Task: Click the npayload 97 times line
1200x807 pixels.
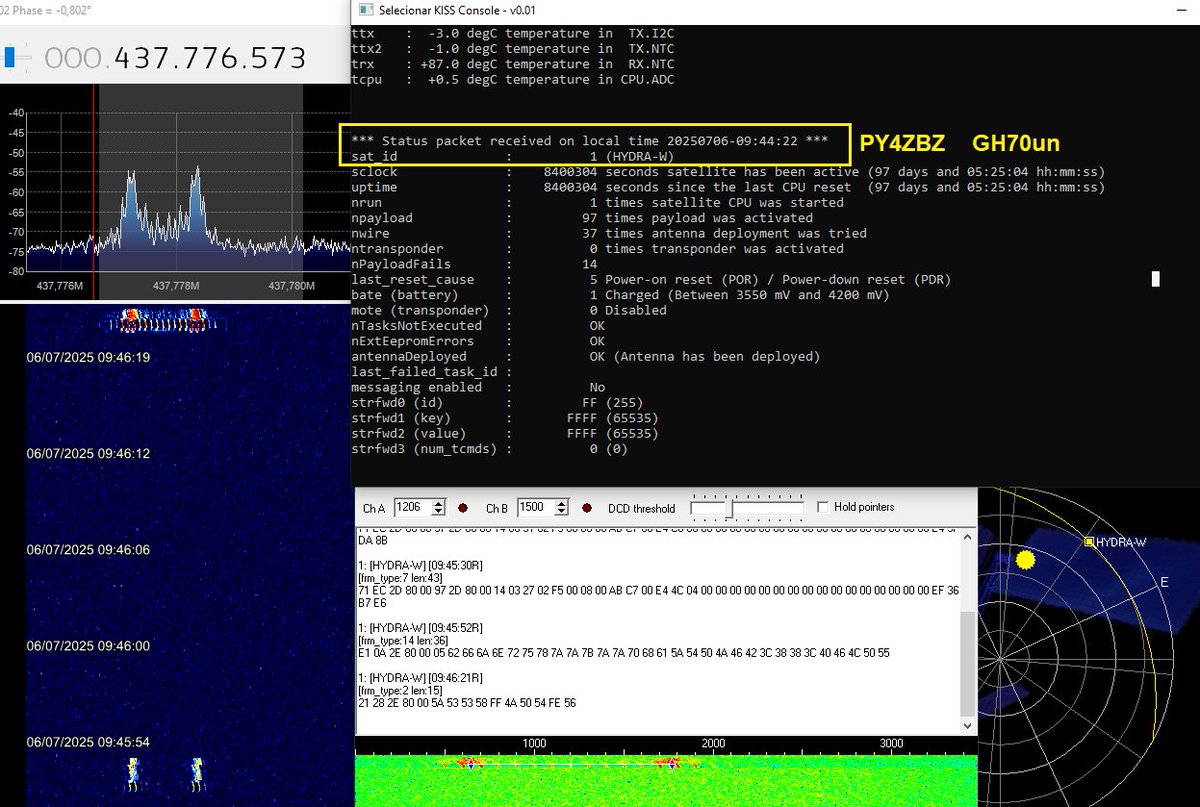Action: (582, 218)
